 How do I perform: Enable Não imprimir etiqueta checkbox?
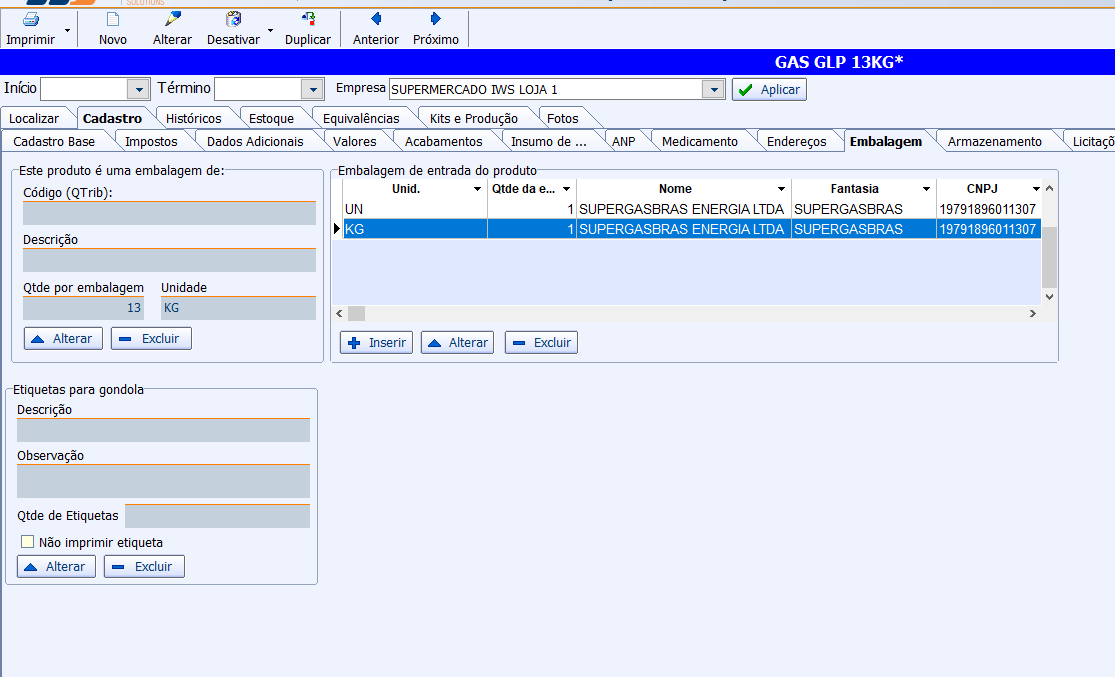28,542
